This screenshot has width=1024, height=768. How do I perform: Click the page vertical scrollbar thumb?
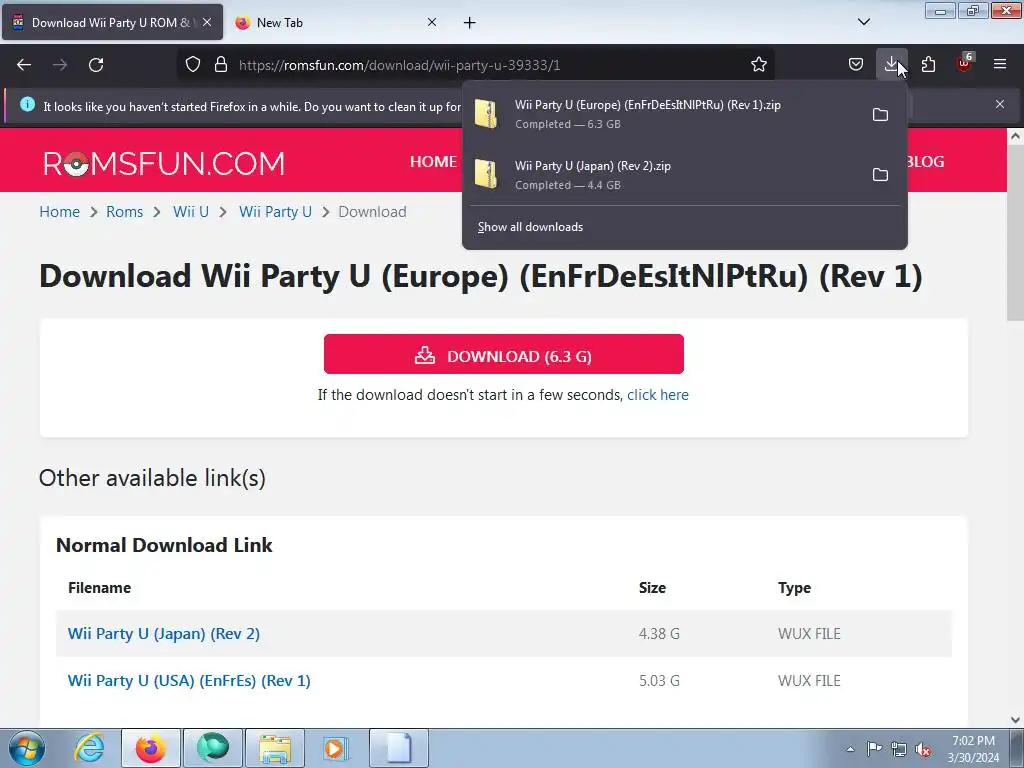coord(1015,232)
